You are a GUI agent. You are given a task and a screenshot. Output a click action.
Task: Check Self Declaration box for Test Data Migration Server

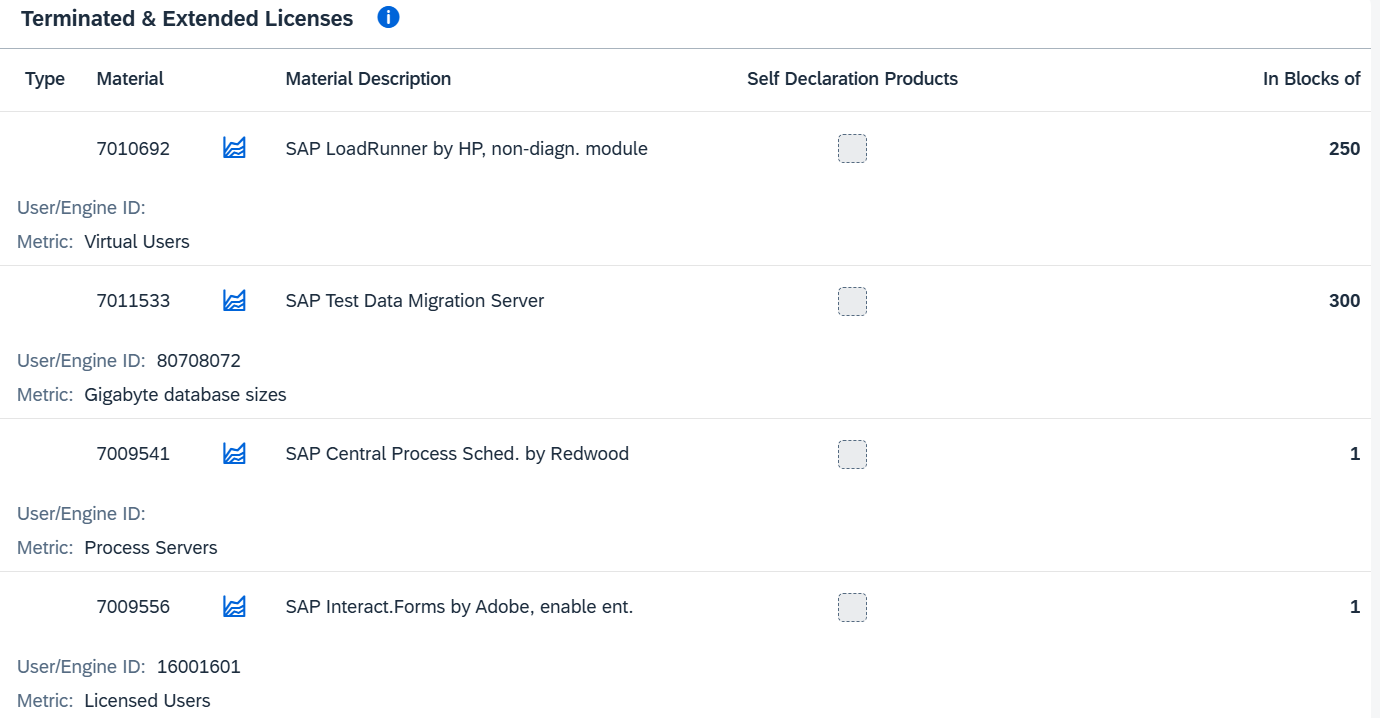click(852, 301)
